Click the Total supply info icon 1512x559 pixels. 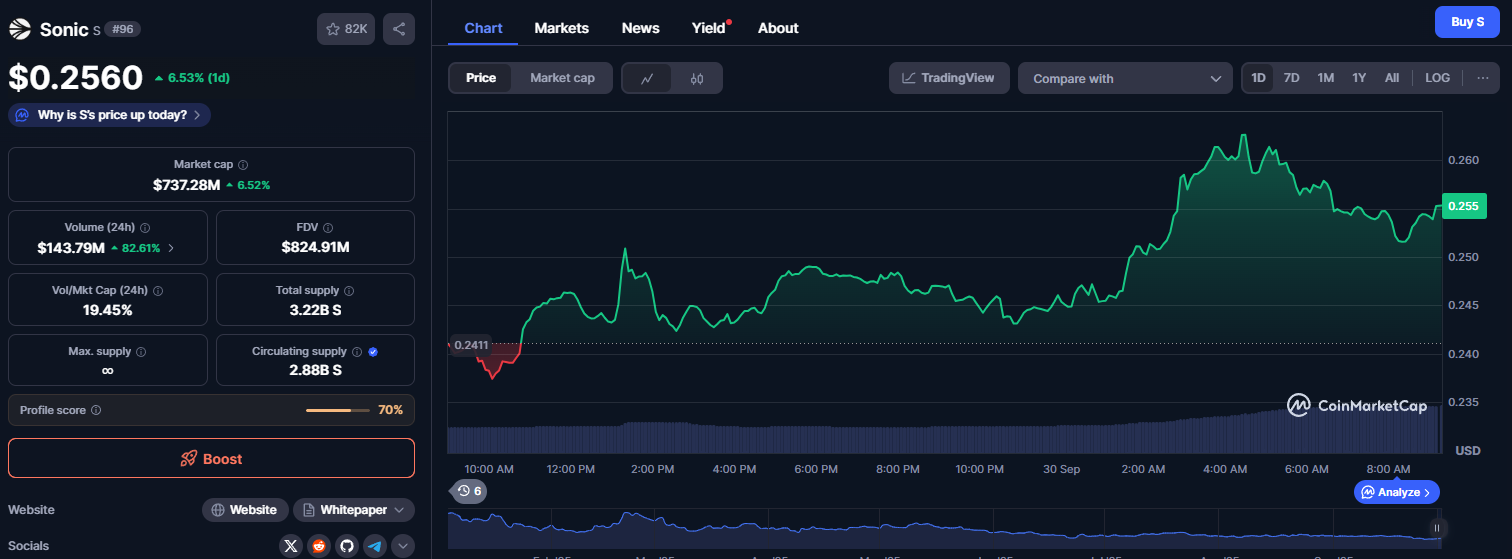349,291
